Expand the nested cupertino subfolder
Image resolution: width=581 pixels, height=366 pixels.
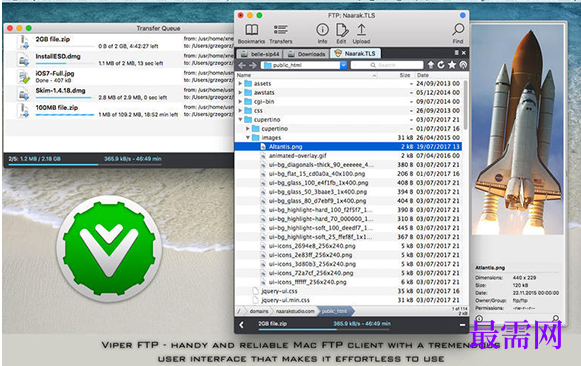click(x=248, y=129)
